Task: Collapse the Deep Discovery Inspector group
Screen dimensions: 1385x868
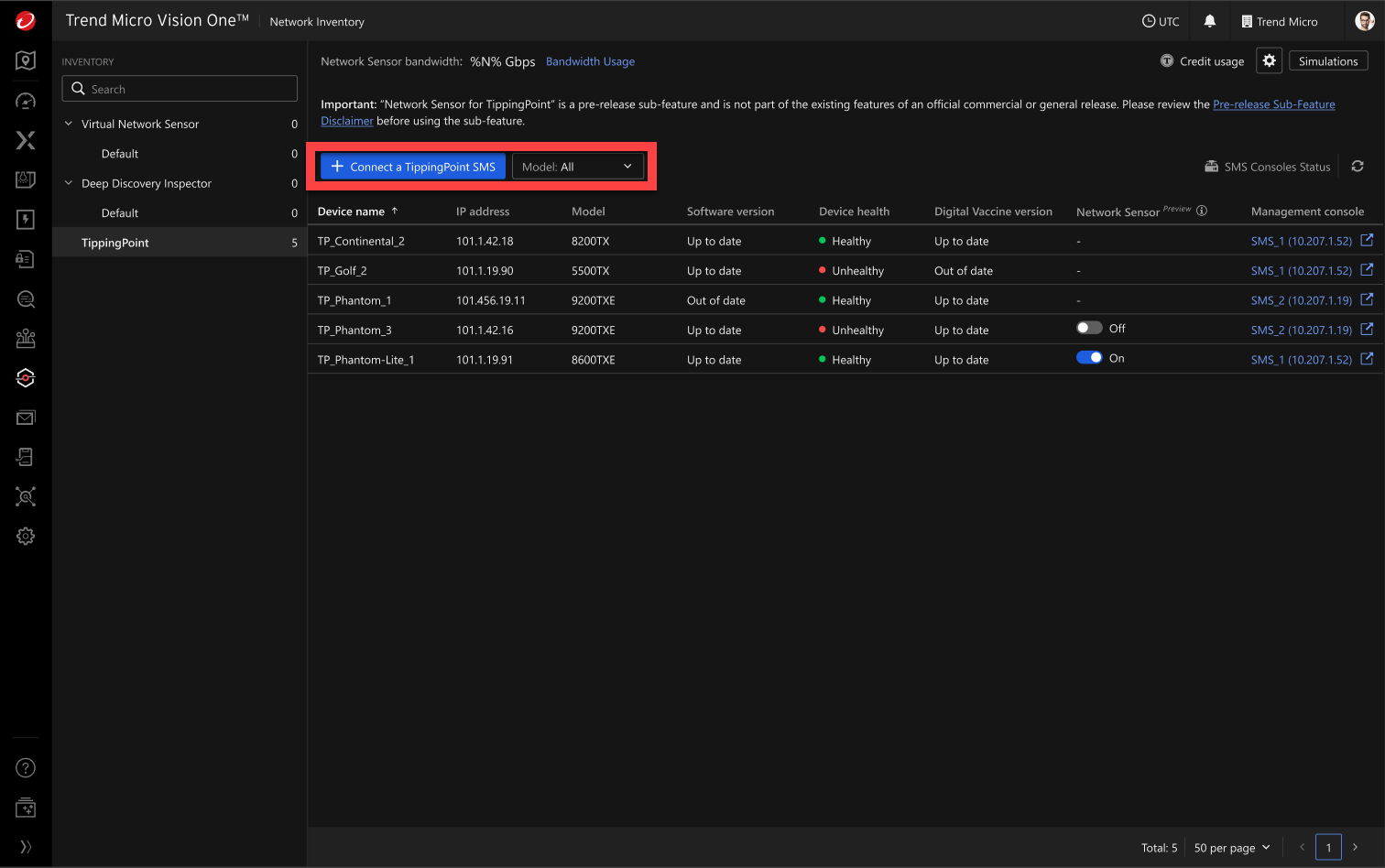Action: coord(69,183)
